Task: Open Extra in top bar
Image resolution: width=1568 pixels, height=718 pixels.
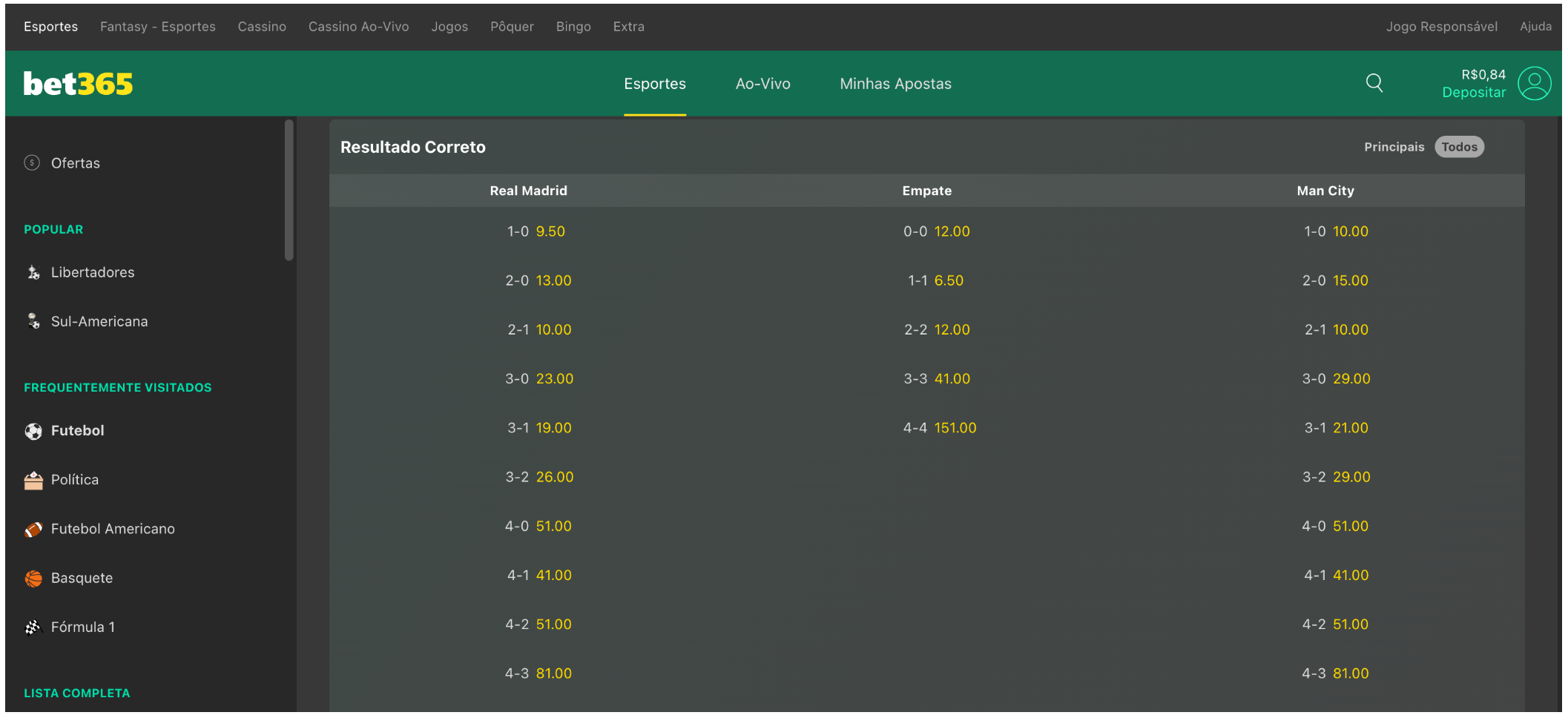Action: pos(628,27)
